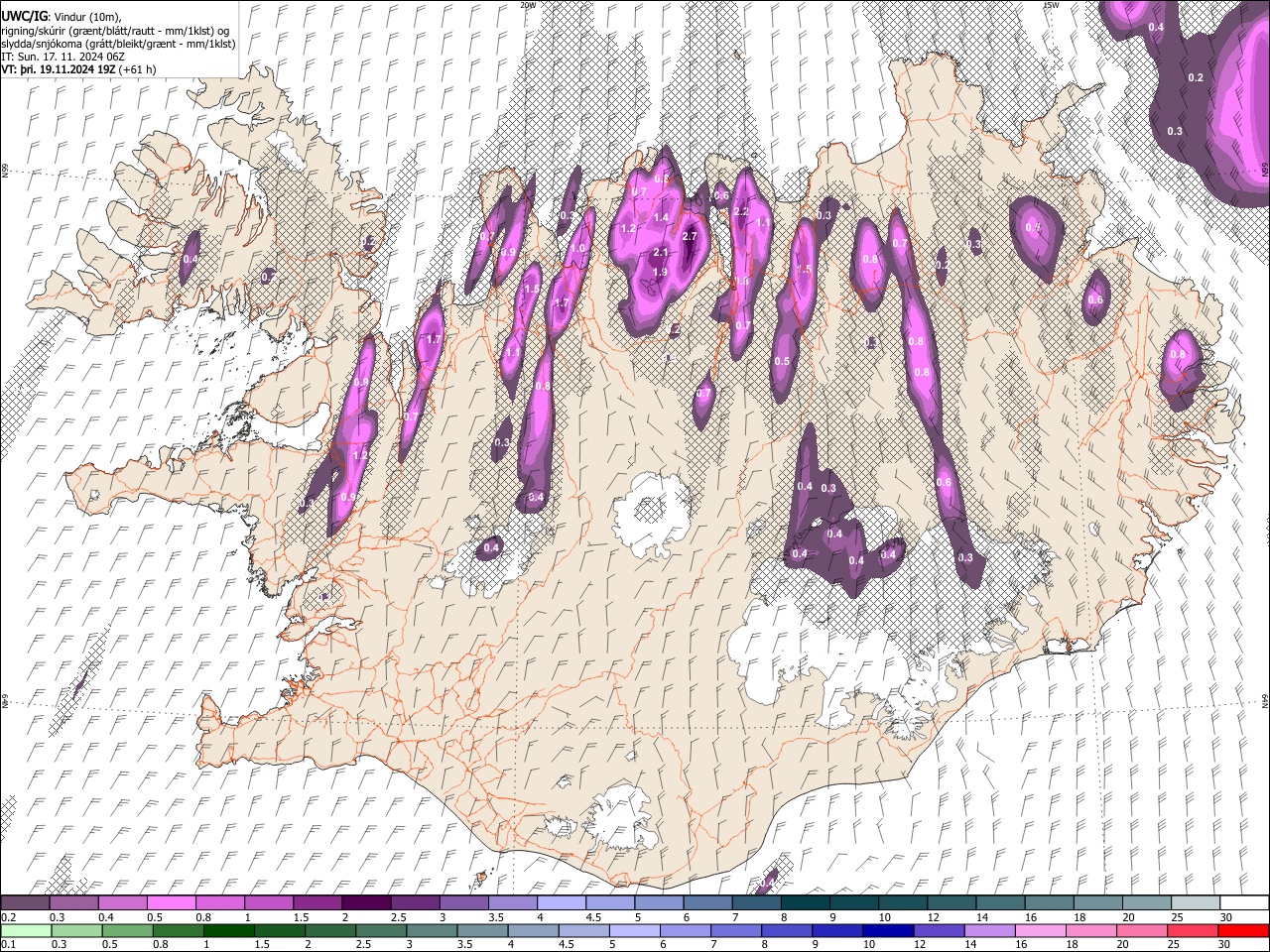Pick the snow legend pink swatch between 0.5 and 0.8

pyautogui.click(x=174, y=903)
